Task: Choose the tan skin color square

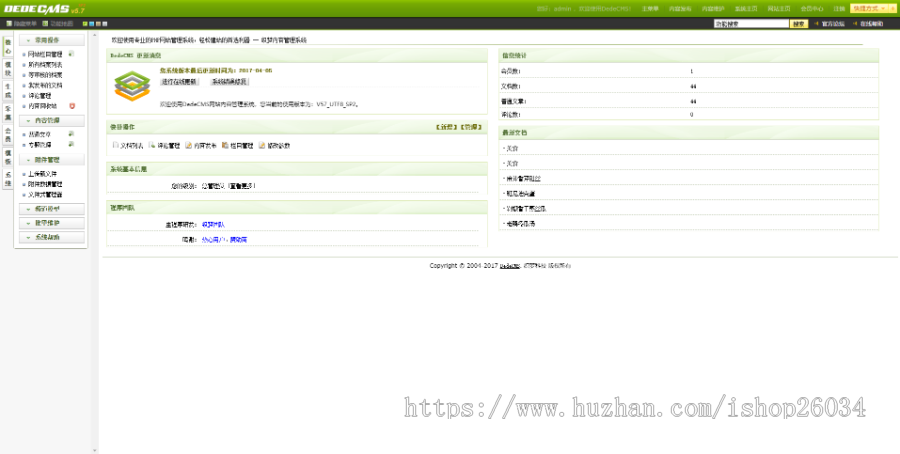Action: (98, 24)
